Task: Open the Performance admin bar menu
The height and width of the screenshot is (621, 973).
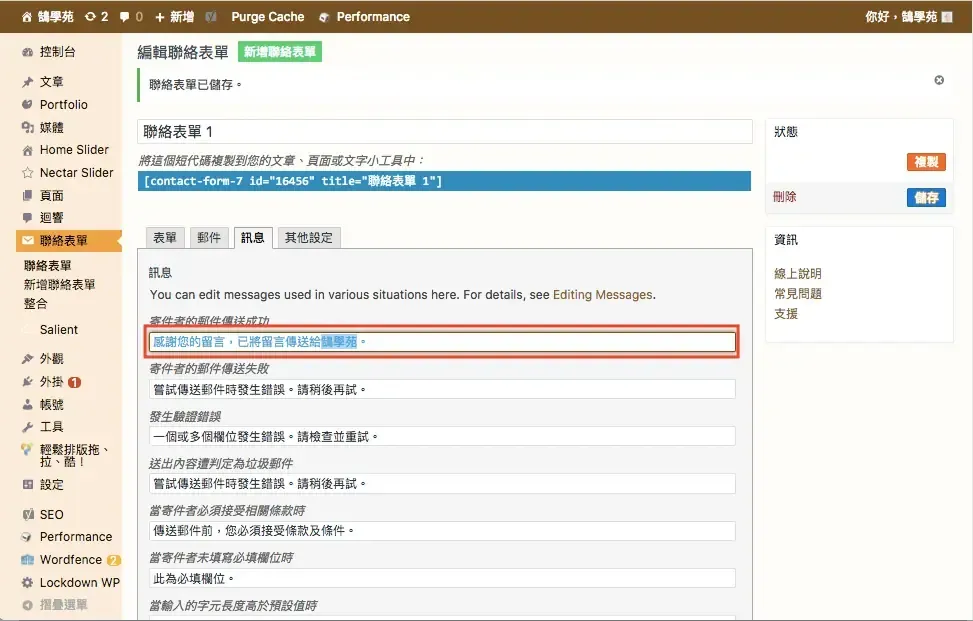Action: 365,17
